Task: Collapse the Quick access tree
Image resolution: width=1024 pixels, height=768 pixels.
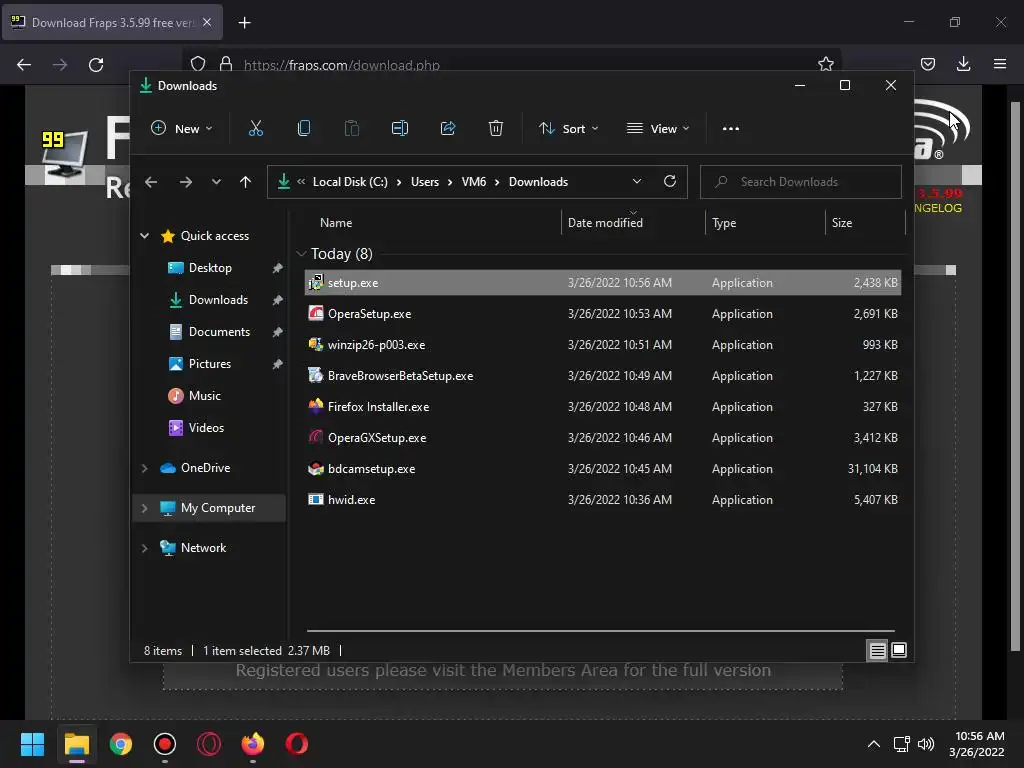Action: click(x=144, y=236)
